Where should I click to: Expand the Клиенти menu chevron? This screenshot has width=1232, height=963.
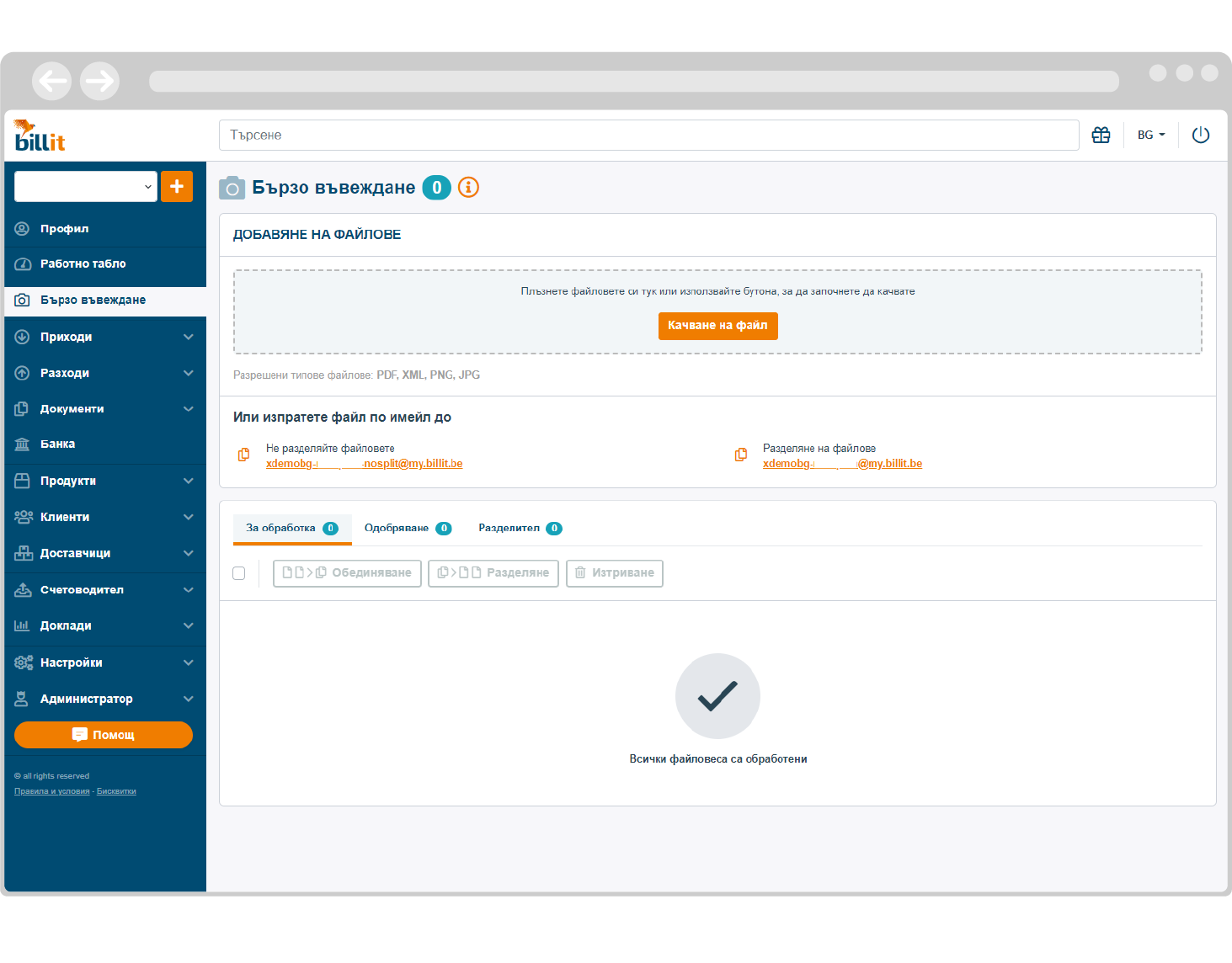tap(189, 517)
